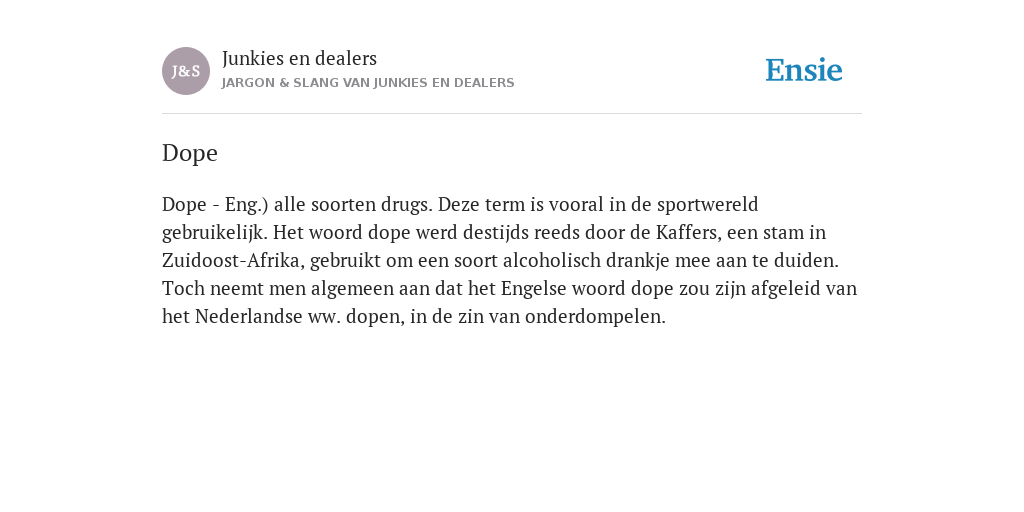1024x512 pixels.
Task: Click the word "Kaffers" in the text
Action: 688,232
